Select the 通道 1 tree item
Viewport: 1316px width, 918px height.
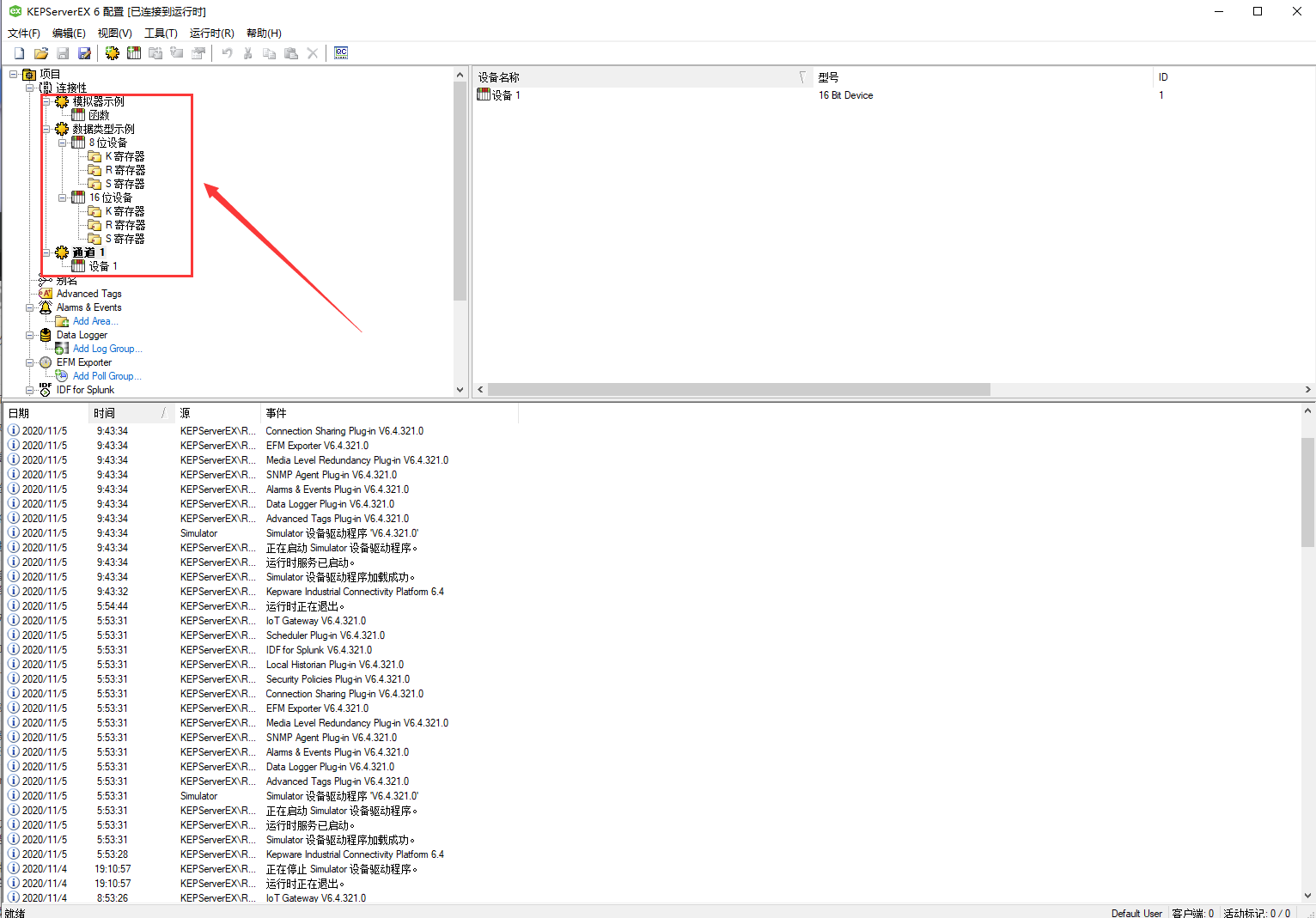[88, 252]
